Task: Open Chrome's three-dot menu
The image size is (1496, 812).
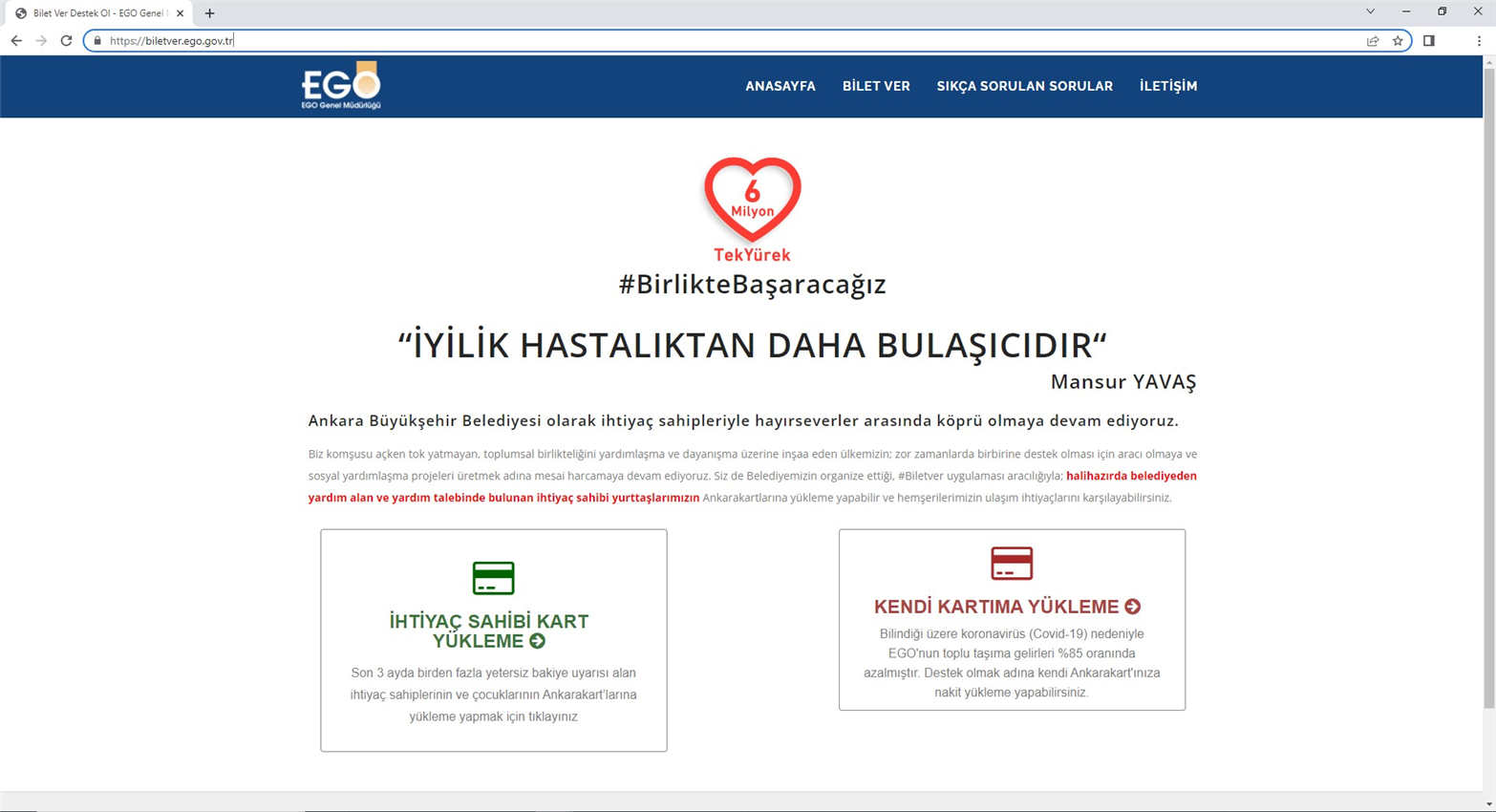Action: [1479, 41]
